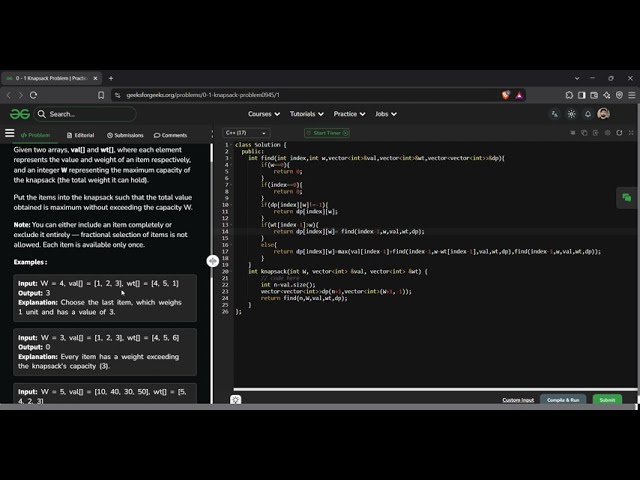Switch to the Problem tab

[36, 135]
